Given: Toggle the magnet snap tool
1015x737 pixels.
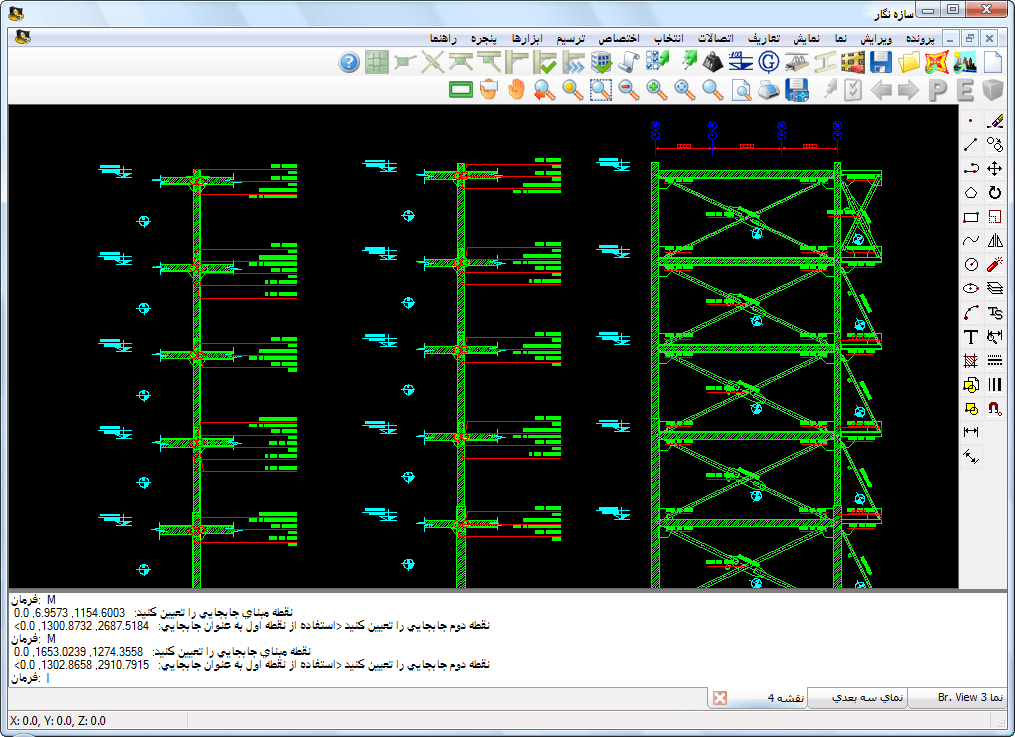Looking at the screenshot, I should 995,409.
